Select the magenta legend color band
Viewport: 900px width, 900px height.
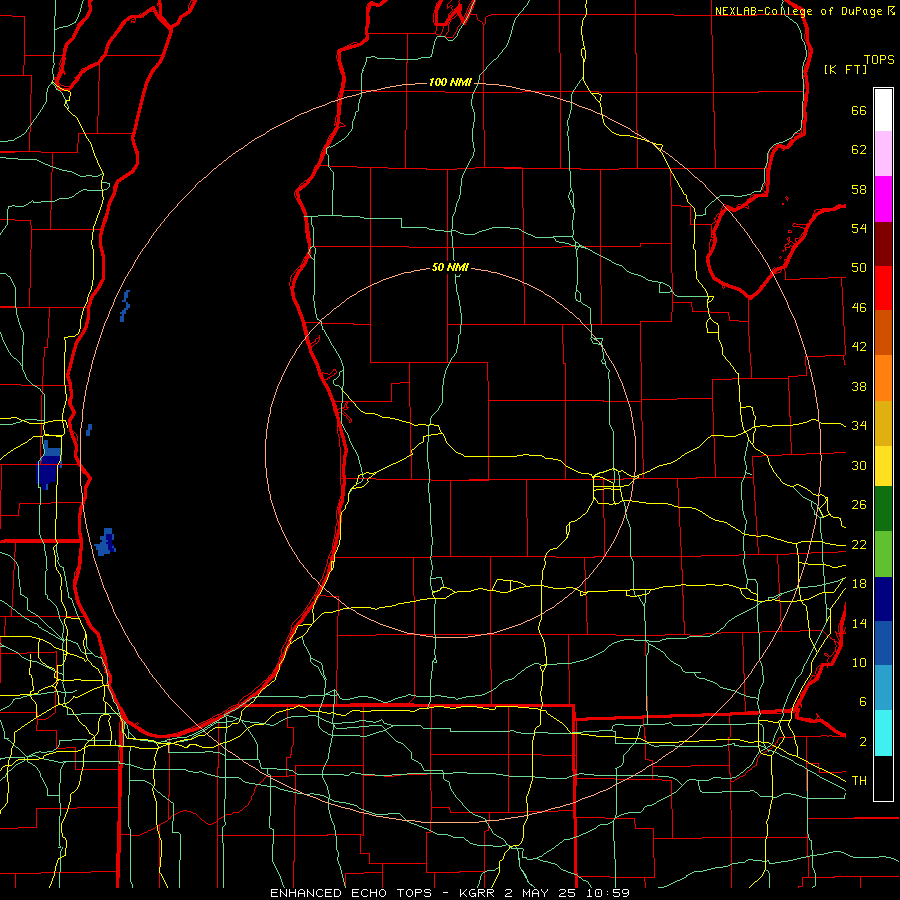point(883,199)
